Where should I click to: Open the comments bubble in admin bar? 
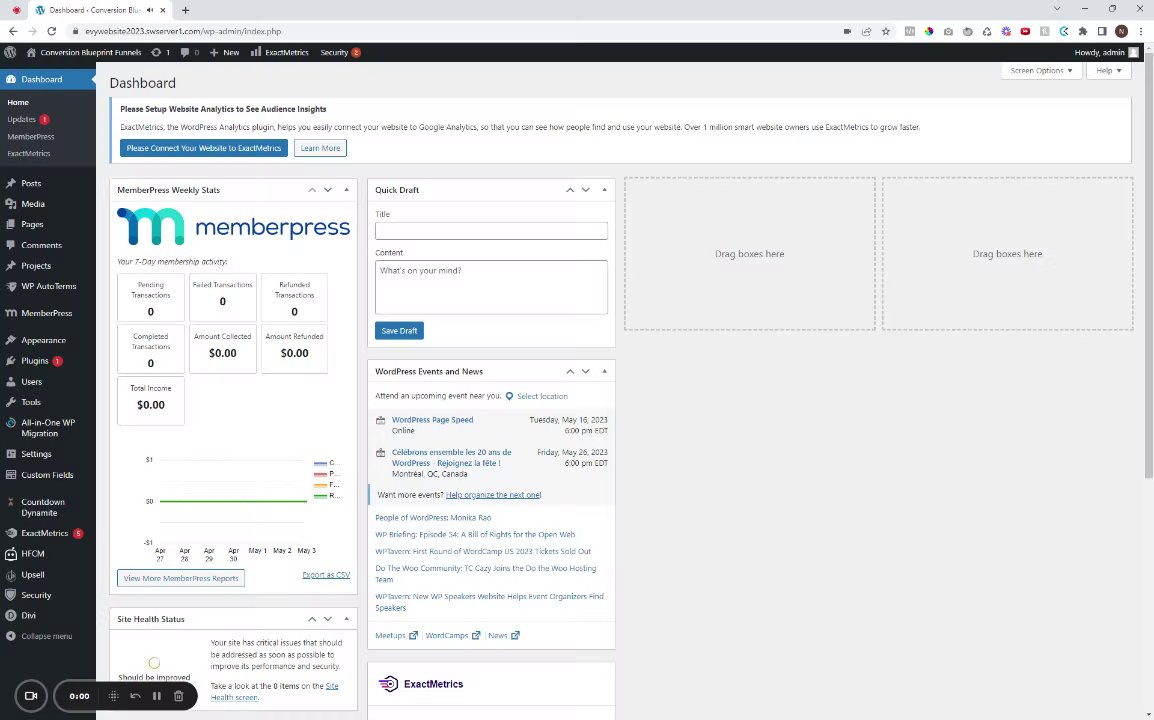pos(190,52)
